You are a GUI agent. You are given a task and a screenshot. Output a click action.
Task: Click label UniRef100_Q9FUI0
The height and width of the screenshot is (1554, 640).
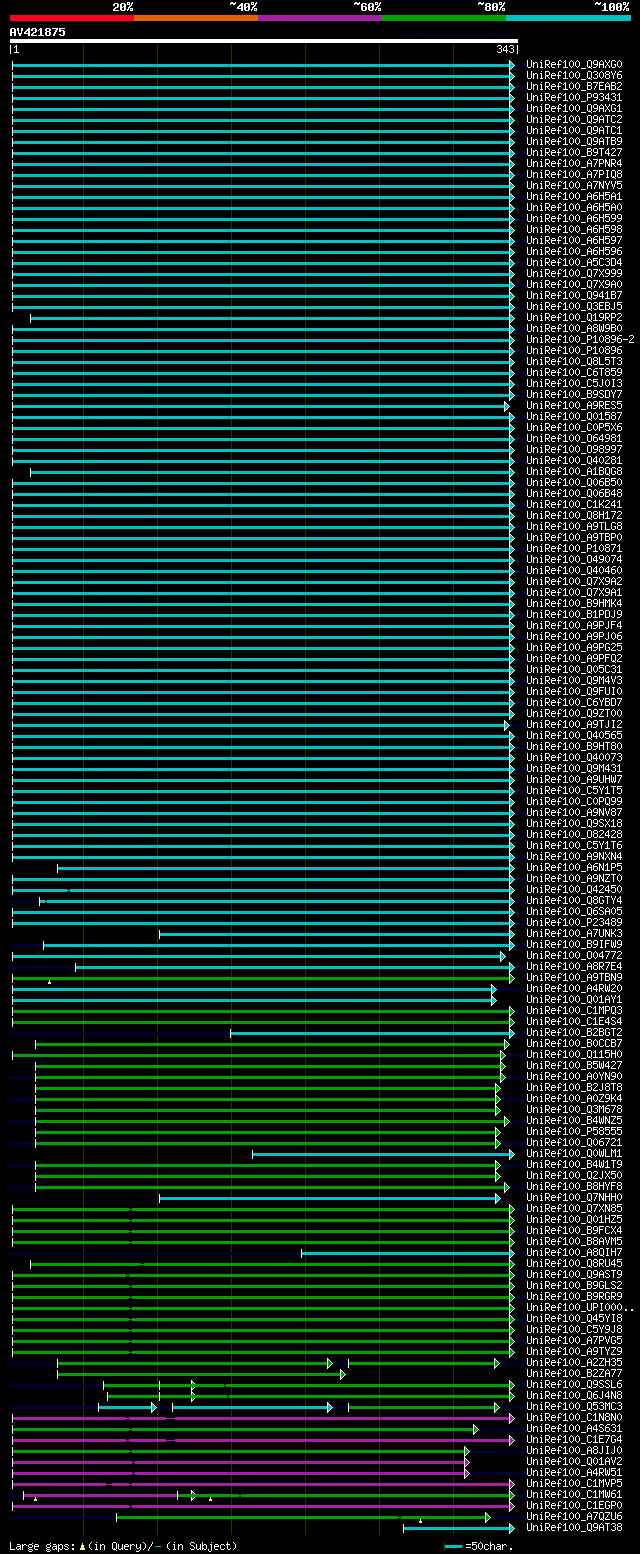pyautogui.click(x=574, y=692)
